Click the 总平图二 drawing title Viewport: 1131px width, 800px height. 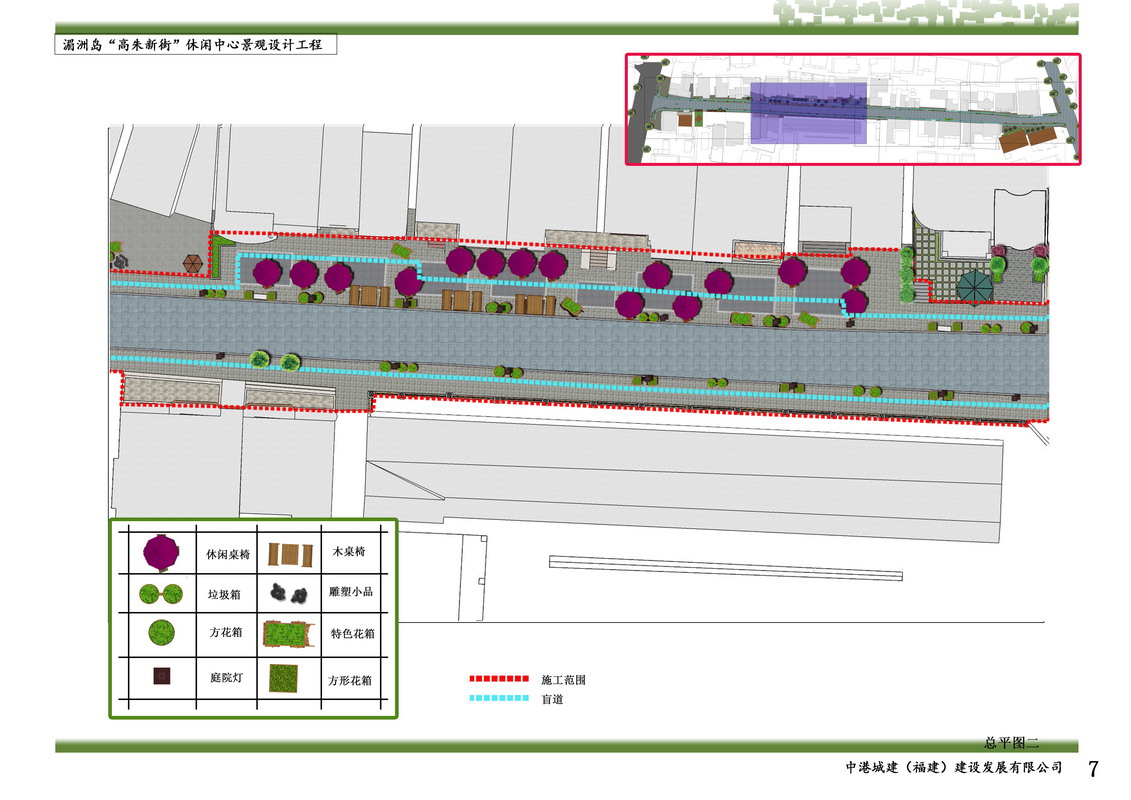point(1011,742)
